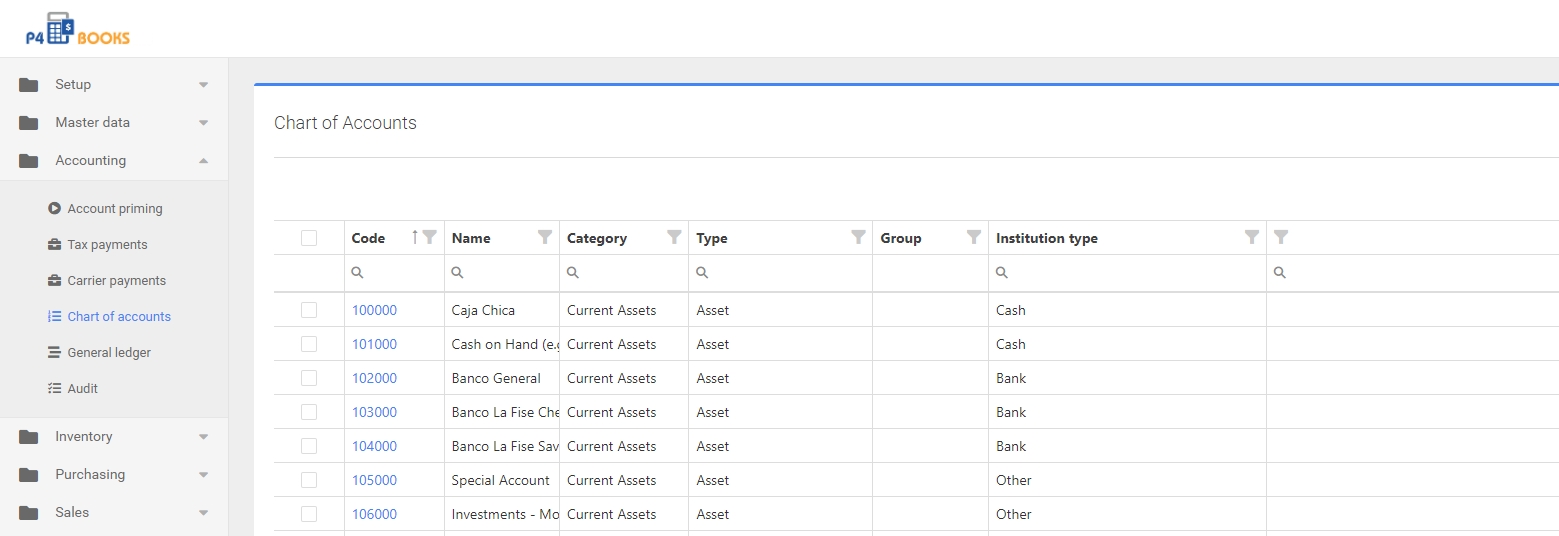Open the Type column filter icon
This screenshot has width=1559, height=536.
[x=858, y=238]
